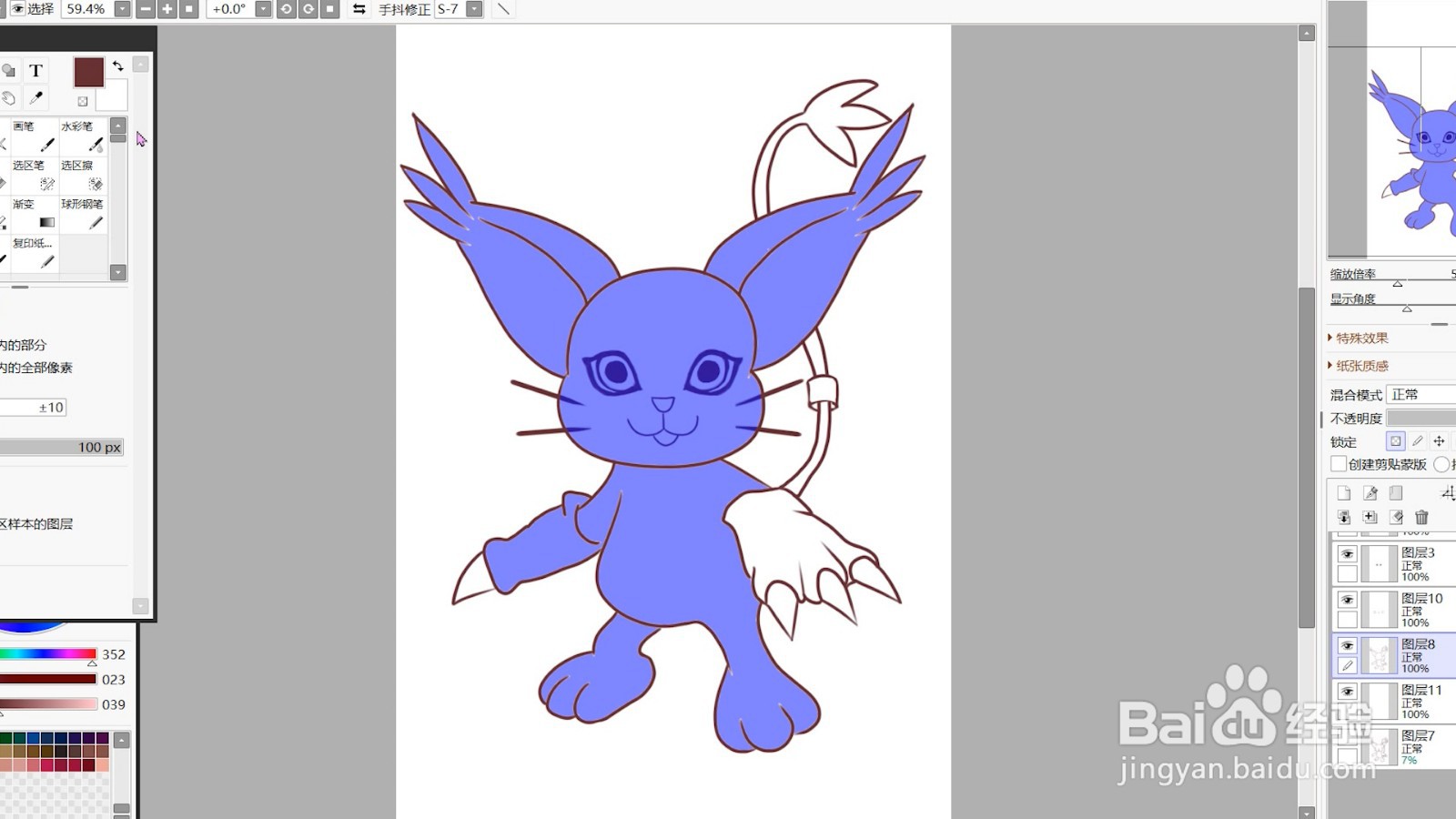Hide the 图层8 layer

[x=1348, y=646]
